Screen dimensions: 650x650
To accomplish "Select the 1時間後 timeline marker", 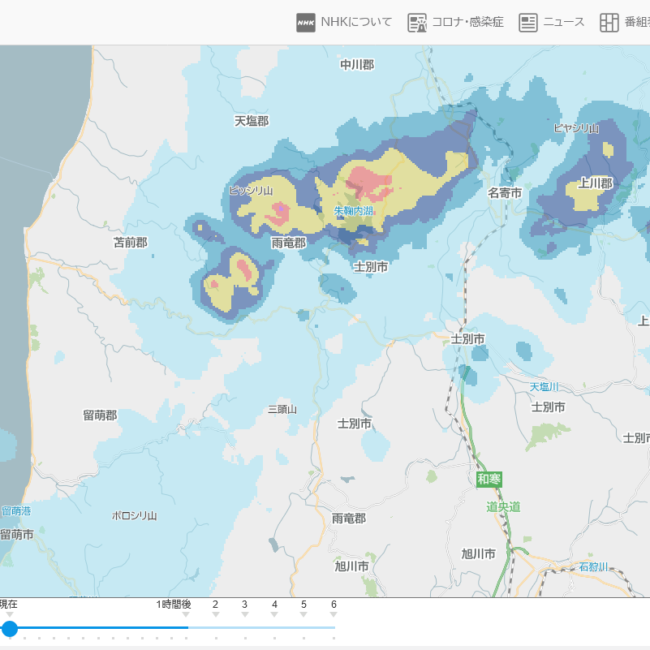I will [173, 605].
